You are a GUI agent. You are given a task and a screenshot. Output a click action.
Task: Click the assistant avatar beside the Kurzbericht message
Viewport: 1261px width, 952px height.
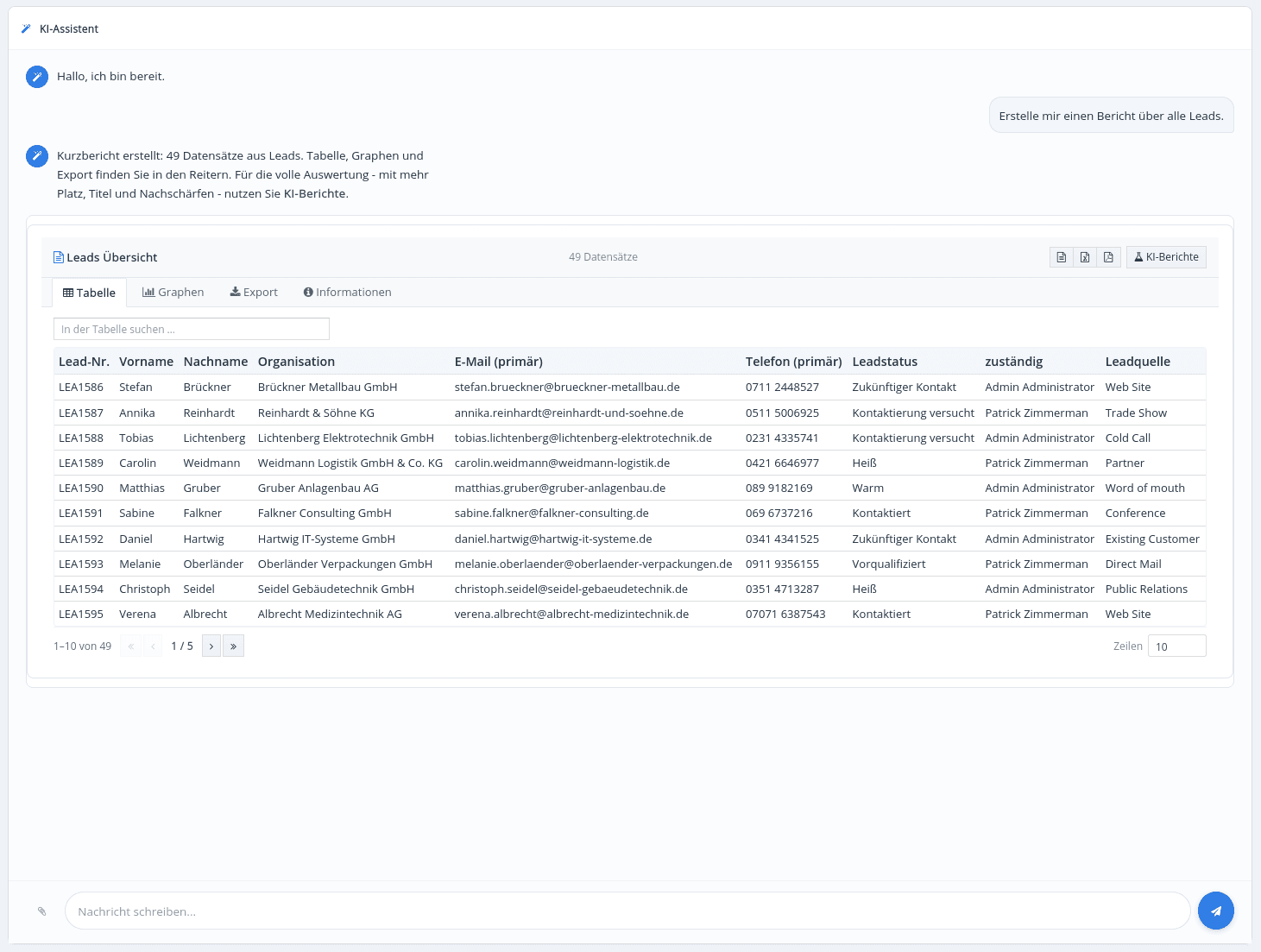coord(37,156)
